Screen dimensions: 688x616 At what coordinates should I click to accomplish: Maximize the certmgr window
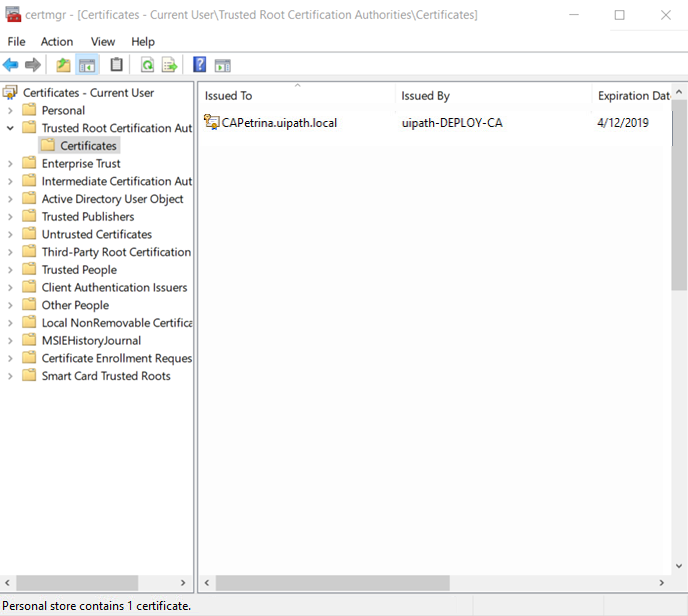(620, 15)
